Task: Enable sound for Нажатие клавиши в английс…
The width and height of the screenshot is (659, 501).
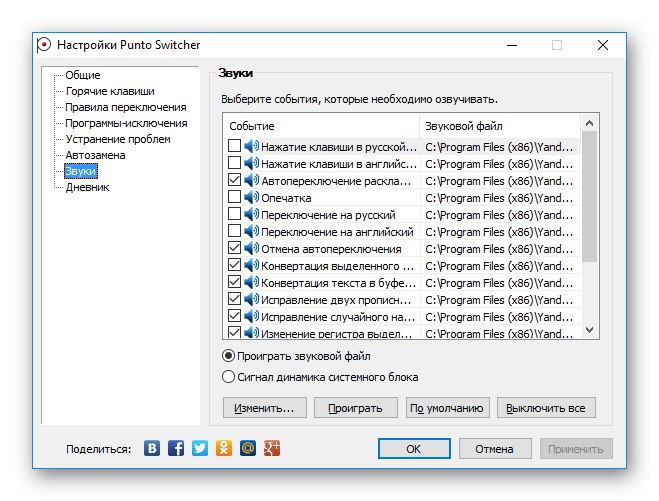Action: point(234,163)
